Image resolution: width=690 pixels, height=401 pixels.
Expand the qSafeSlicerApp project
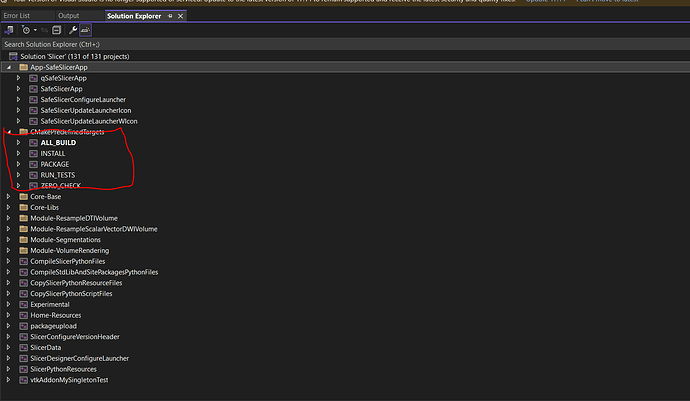click(18, 78)
